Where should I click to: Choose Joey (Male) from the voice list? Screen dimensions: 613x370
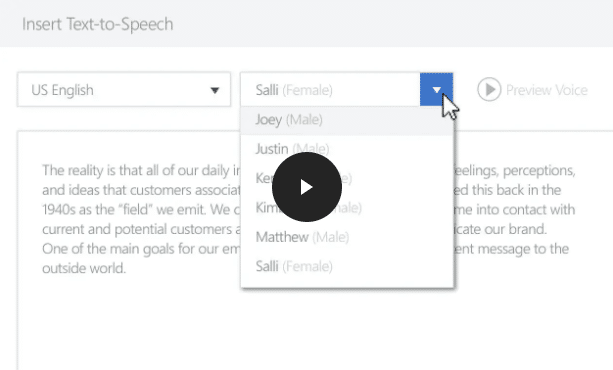(347, 120)
